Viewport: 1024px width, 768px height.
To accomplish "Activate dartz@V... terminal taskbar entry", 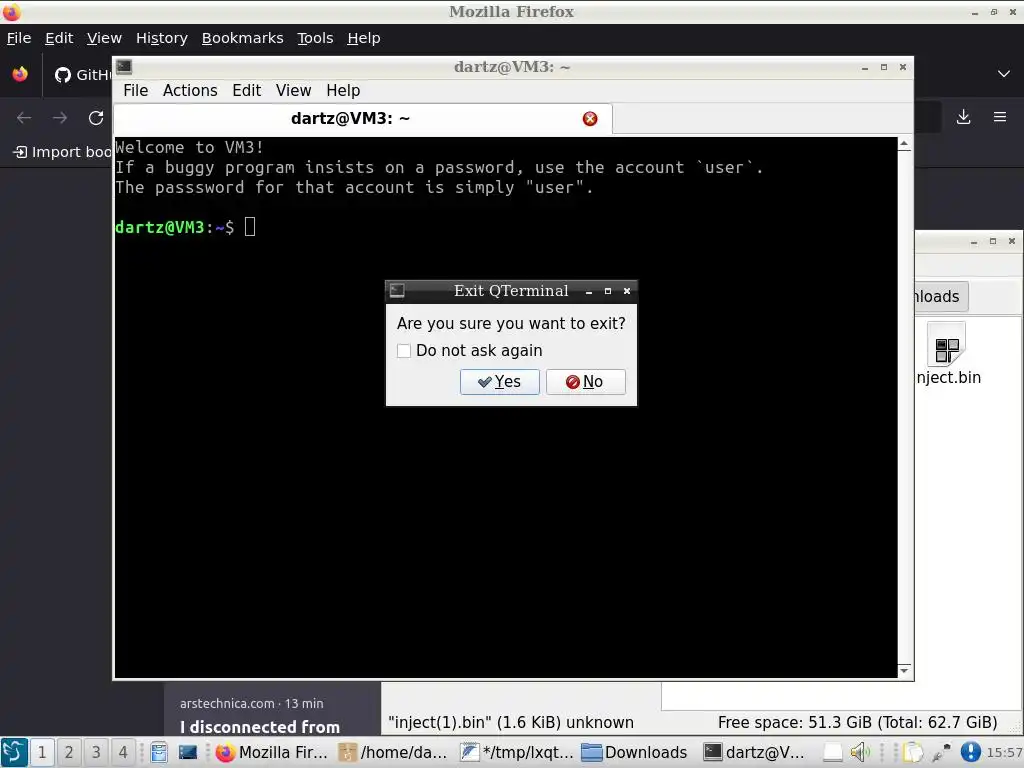I will coord(754,752).
